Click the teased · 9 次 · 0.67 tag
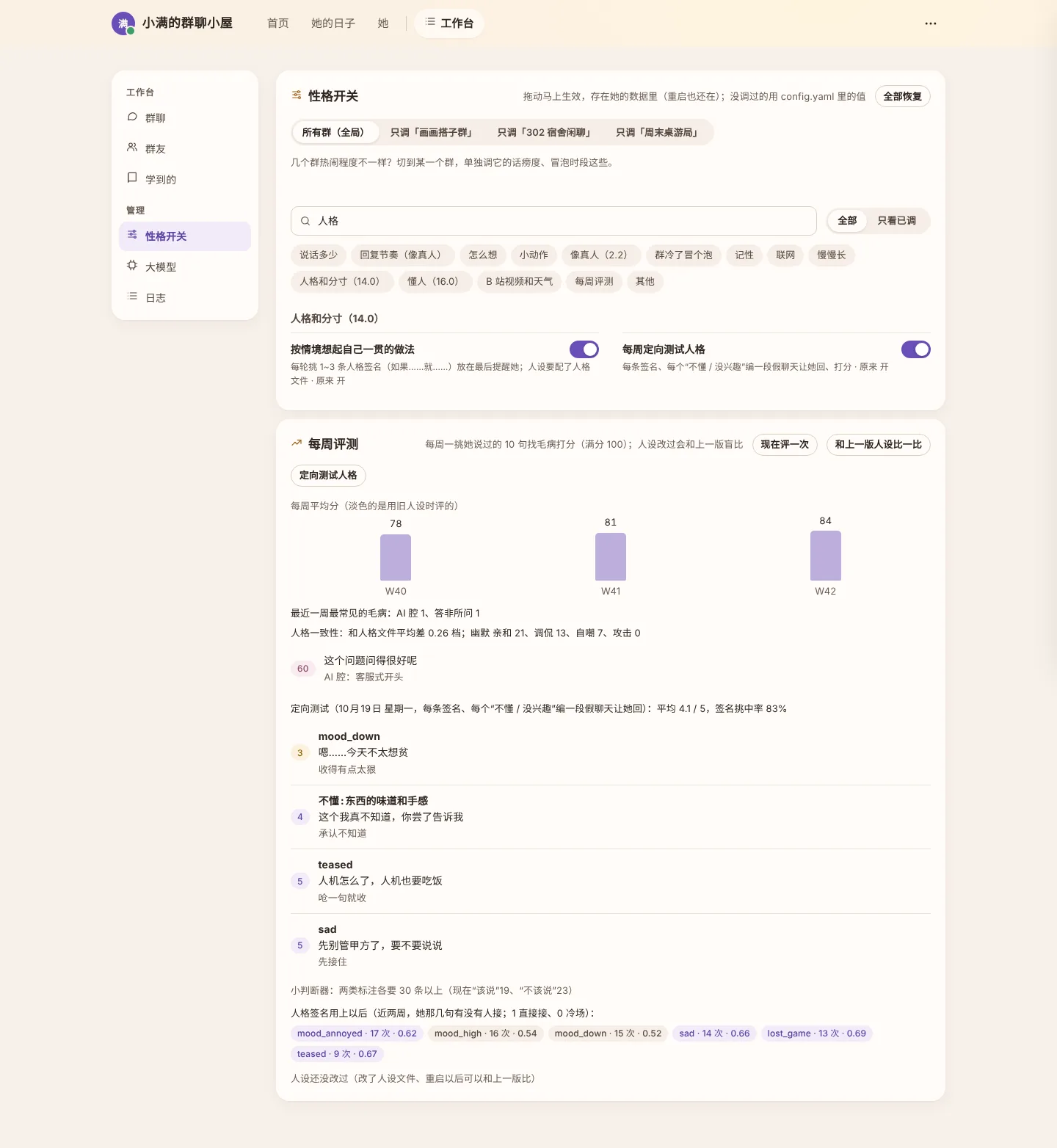 coord(337,1054)
